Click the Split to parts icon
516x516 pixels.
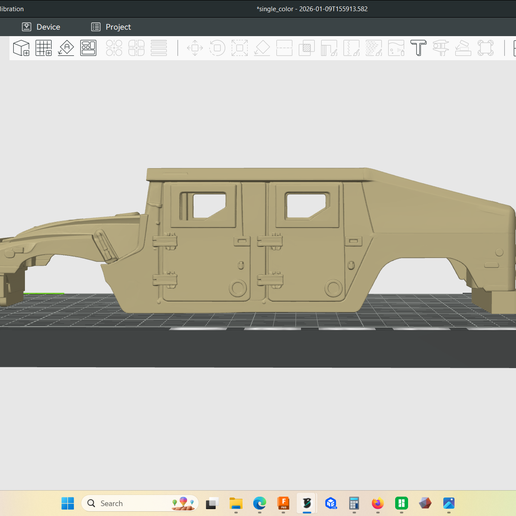coord(136,48)
